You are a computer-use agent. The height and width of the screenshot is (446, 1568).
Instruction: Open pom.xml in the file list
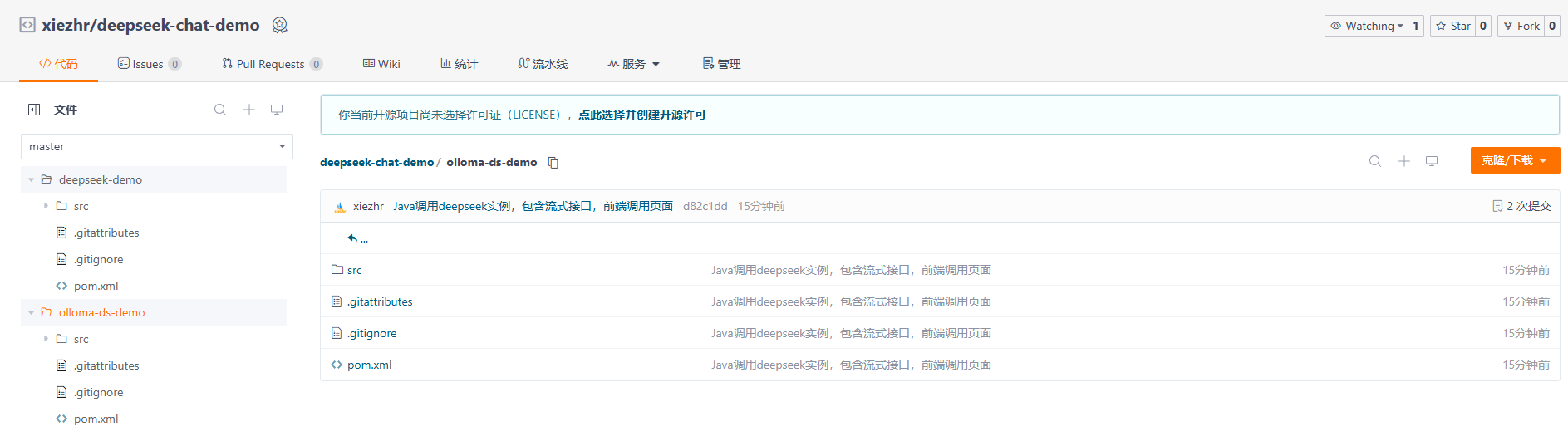[x=369, y=365]
